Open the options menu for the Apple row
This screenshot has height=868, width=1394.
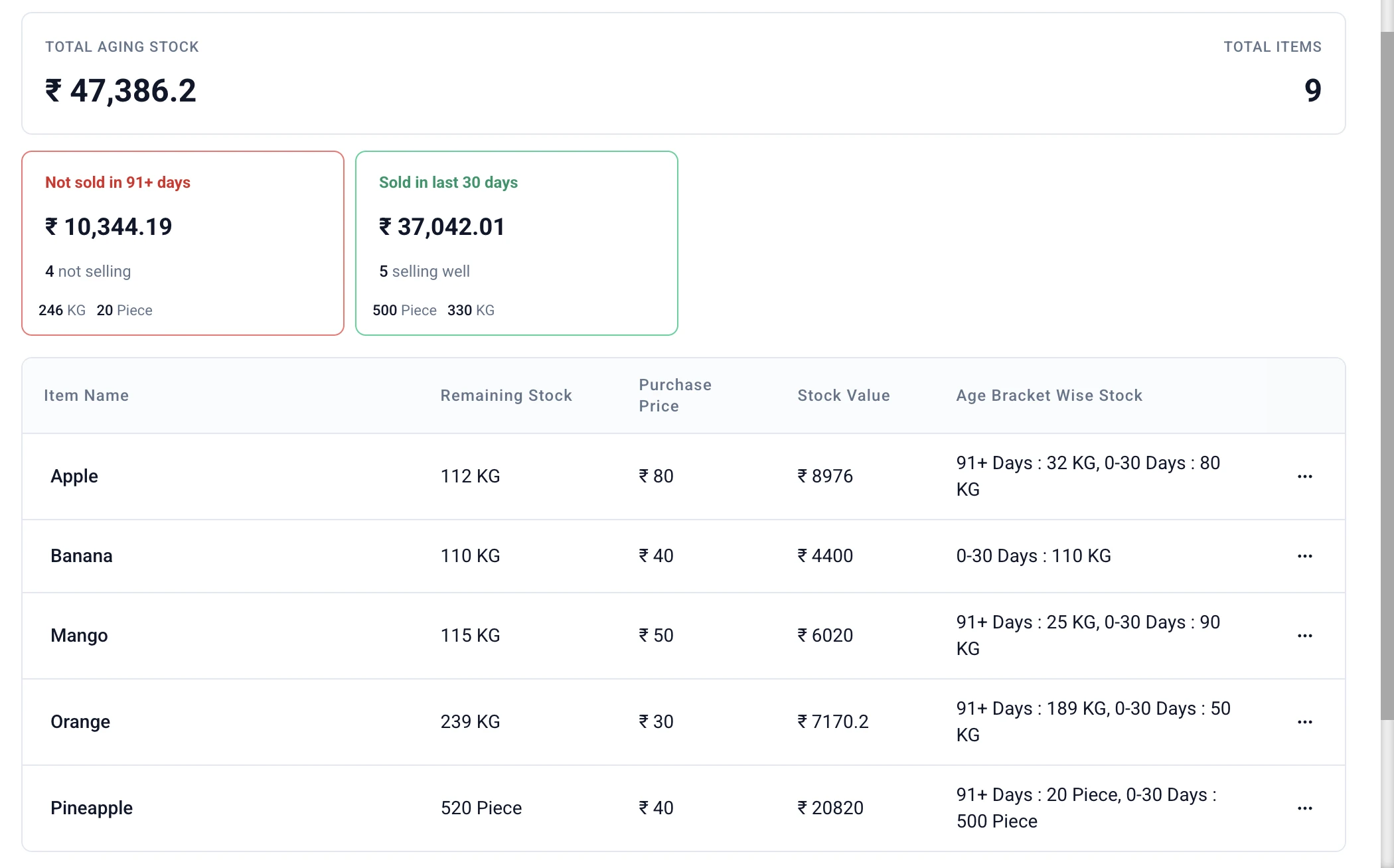pyautogui.click(x=1305, y=476)
